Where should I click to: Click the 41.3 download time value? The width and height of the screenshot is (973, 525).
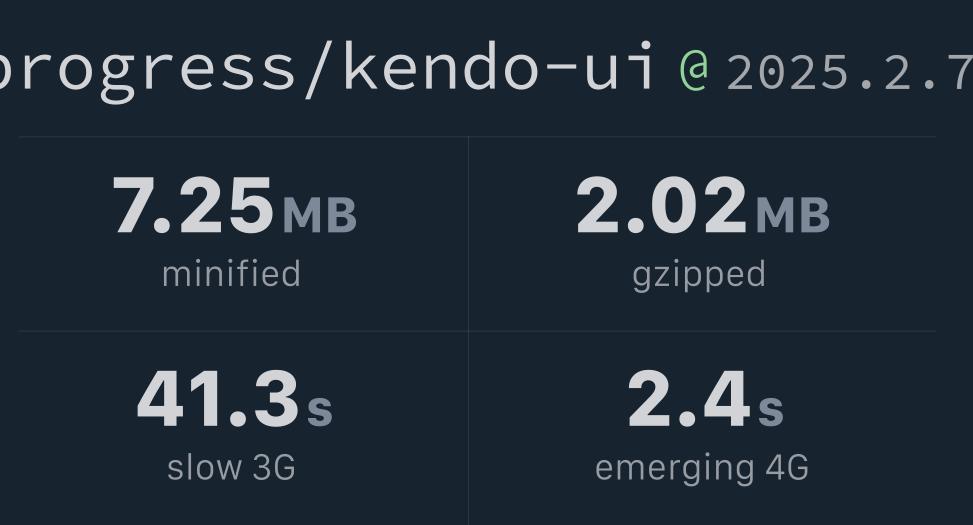click(x=218, y=399)
